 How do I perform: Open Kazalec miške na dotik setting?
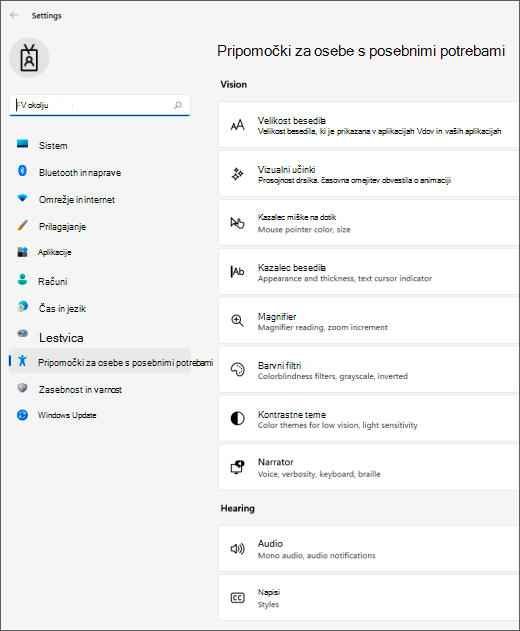pyautogui.click(x=369, y=223)
